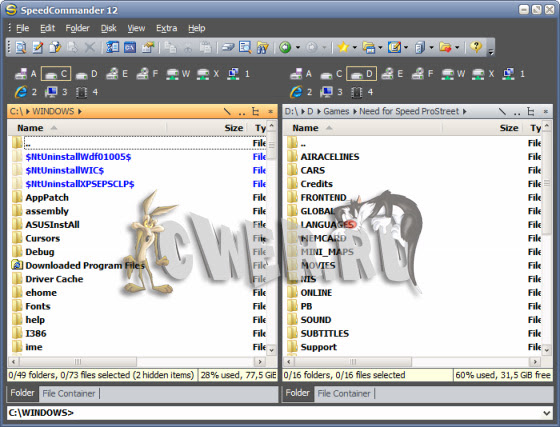Open item 4 in right drive bar
Image resolution: width=560 pixels, height=427 pixels.
(x=362, y=92)
